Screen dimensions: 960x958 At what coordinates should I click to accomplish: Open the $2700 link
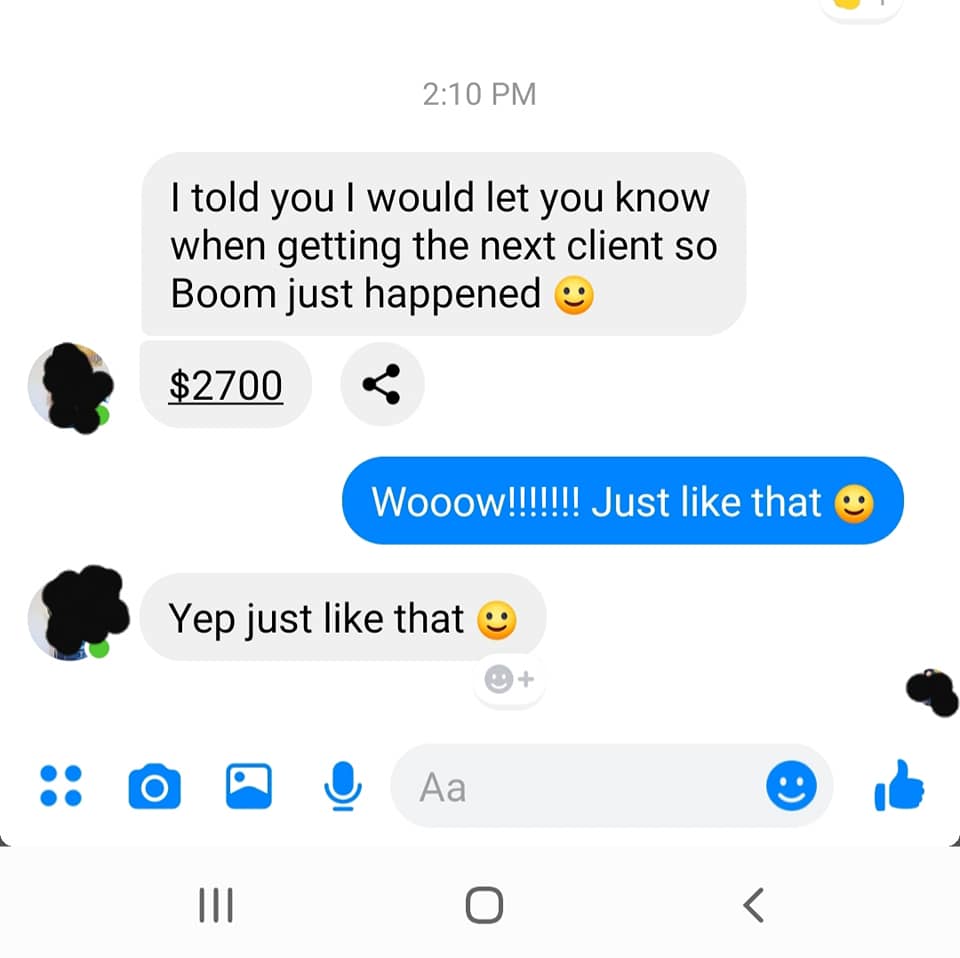tap(225, 385)
